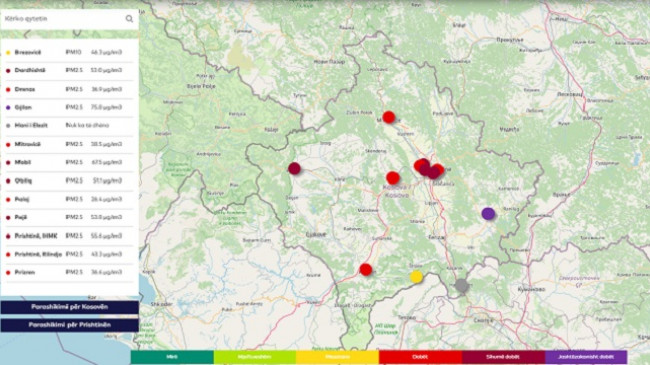Select the purple Gjilan map marker
This screenshot has height=365, width=650.
click(488, 214)
